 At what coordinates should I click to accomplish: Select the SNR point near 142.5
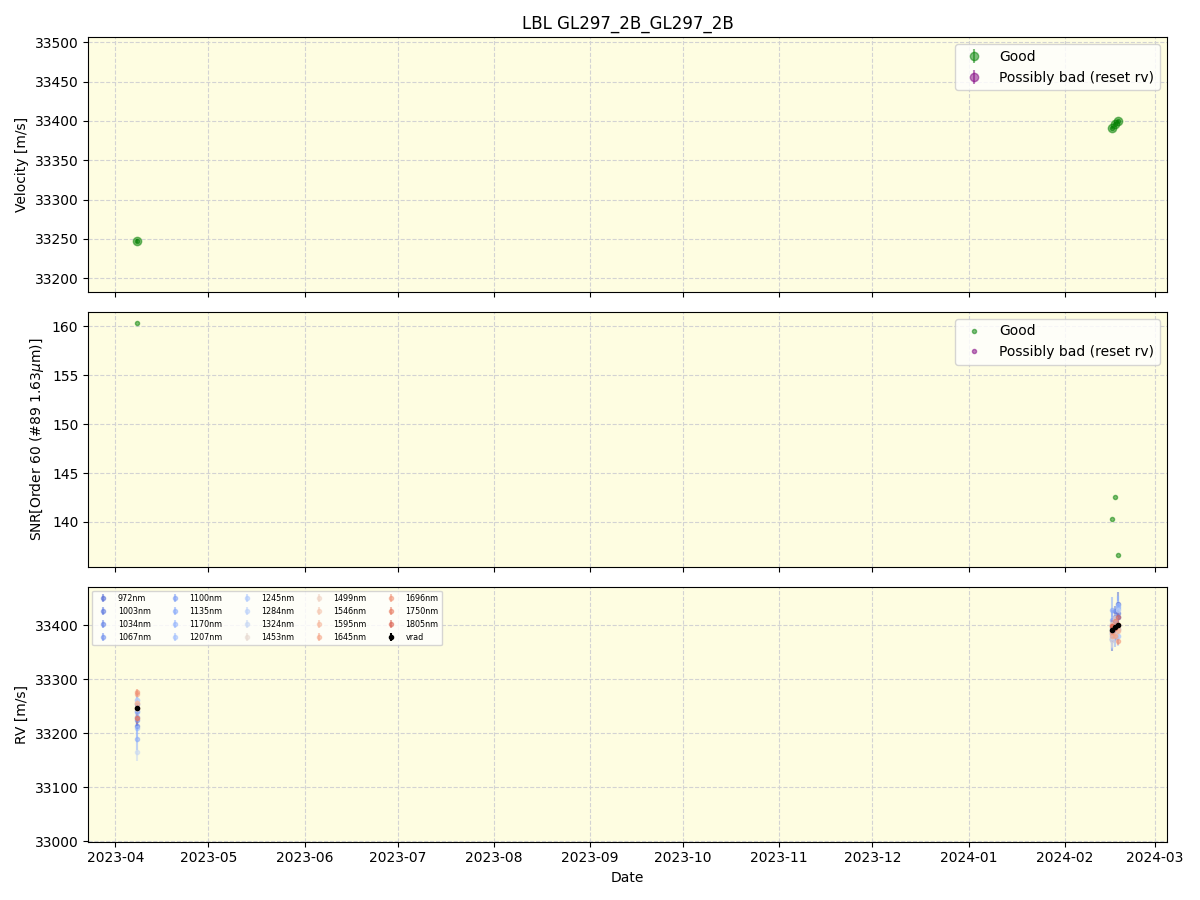click(x=1115, y=497)
